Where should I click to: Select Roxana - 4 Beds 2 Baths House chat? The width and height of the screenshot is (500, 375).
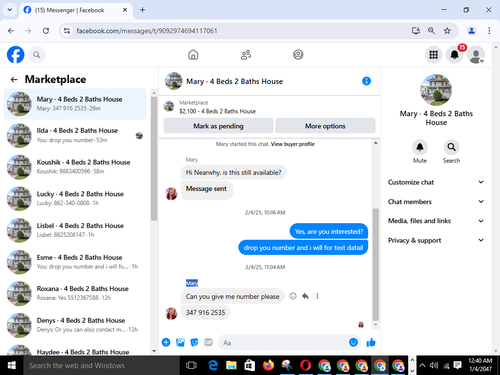[75, 293]
